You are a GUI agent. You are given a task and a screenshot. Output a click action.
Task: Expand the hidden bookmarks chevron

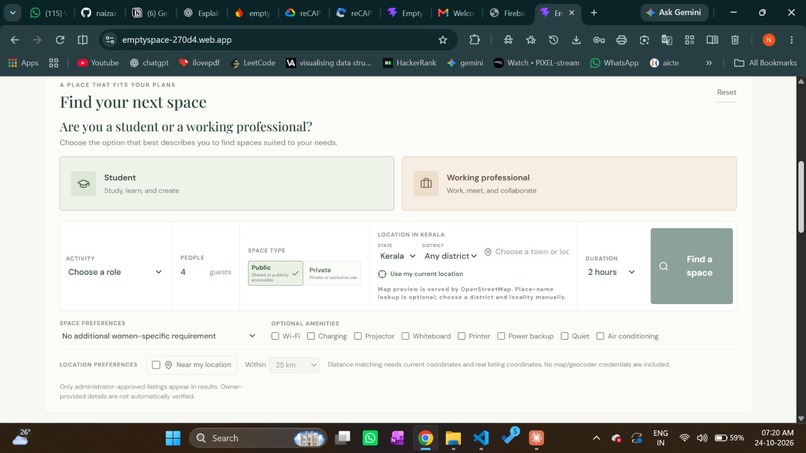709,63
